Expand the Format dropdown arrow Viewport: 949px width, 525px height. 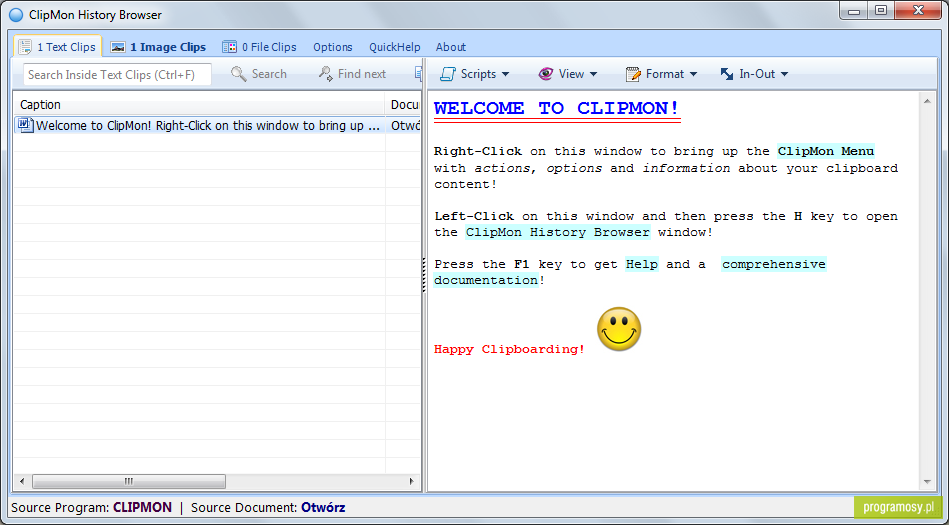693,74
